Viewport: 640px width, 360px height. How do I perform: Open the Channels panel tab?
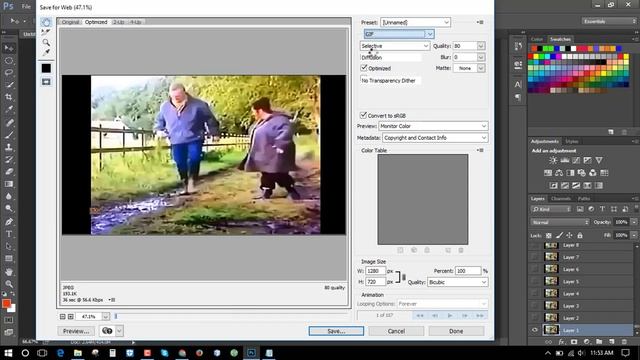[560, 199]
